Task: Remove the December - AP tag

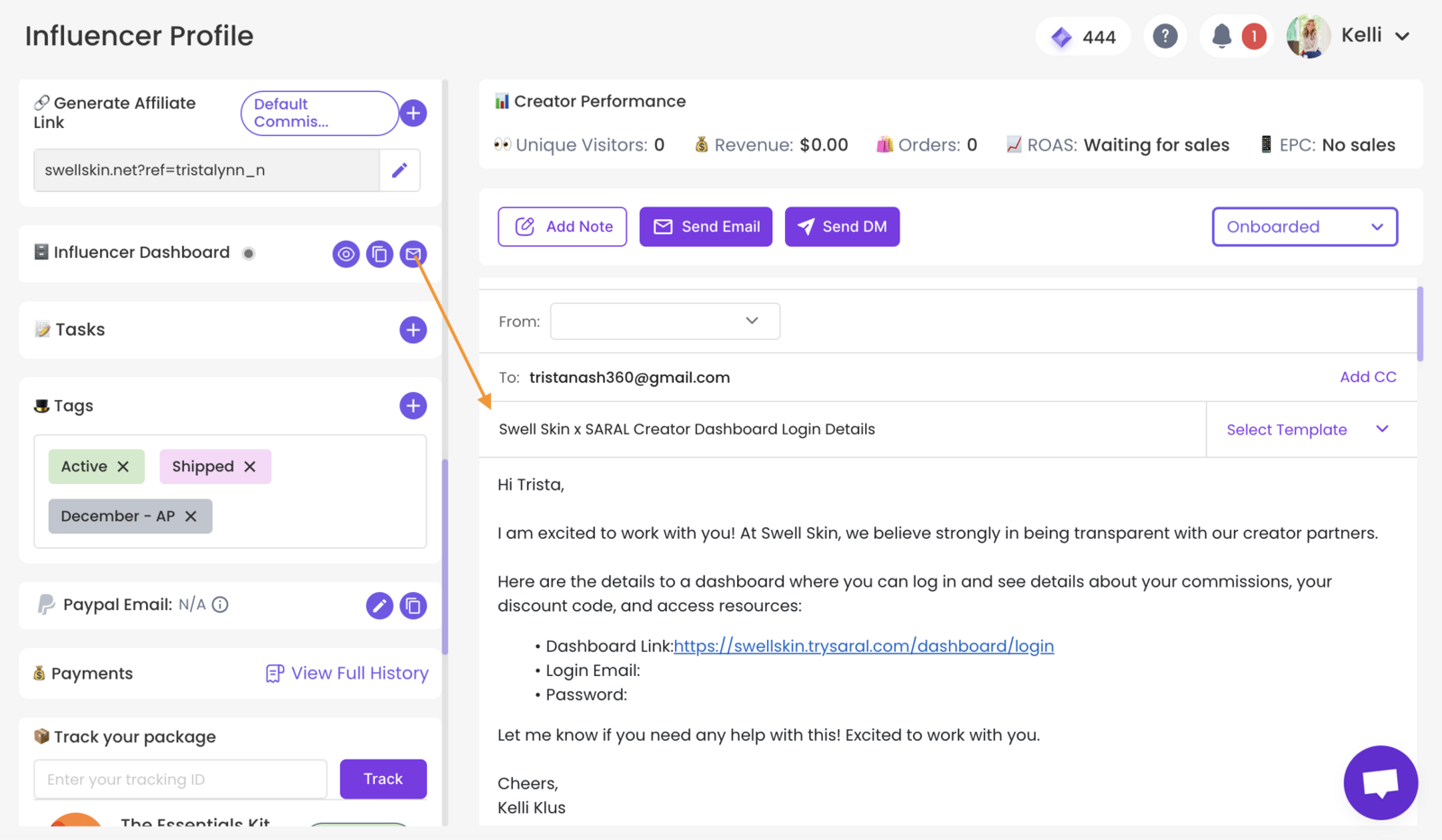Action: (190, 516)
